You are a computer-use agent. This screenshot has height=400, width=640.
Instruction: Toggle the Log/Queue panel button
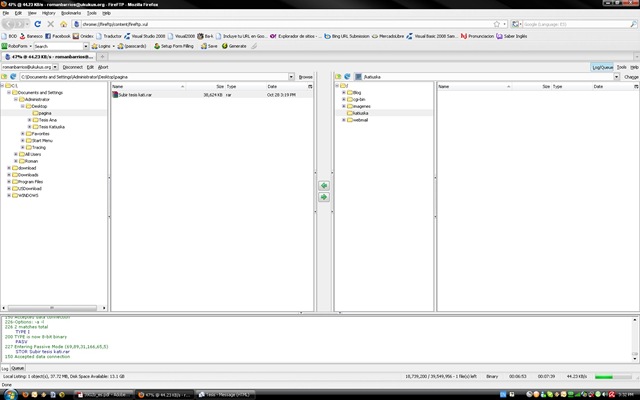(602, 67)
